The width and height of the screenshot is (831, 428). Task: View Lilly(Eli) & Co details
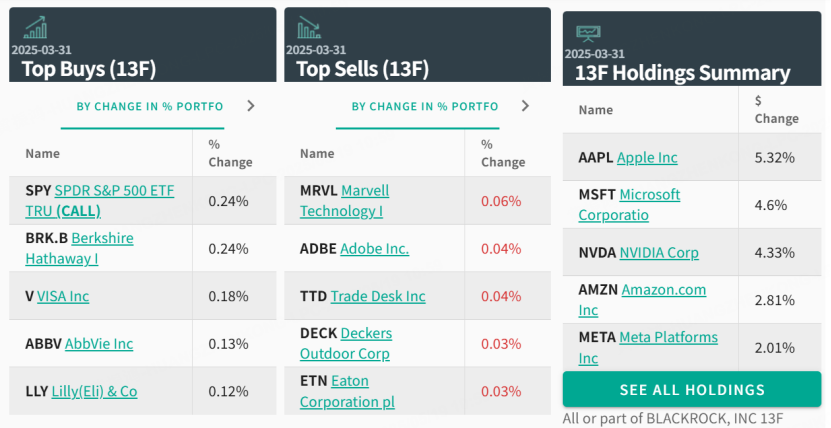point(94,392)
